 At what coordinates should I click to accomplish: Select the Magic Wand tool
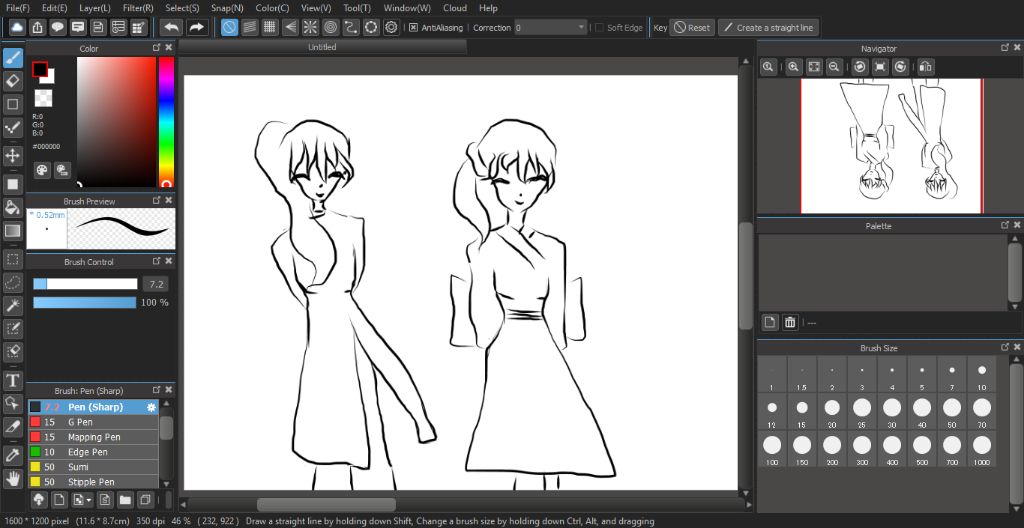(12, 305)
